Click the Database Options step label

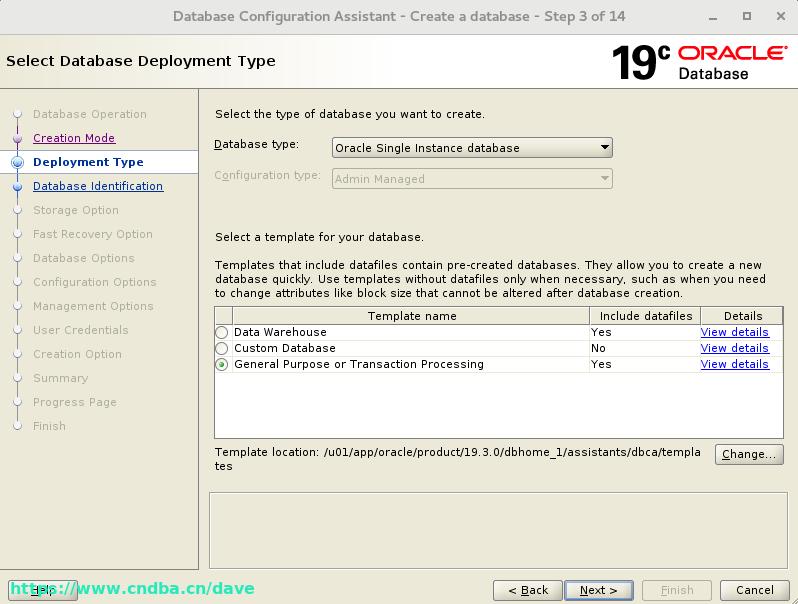(x=83, y=258)
